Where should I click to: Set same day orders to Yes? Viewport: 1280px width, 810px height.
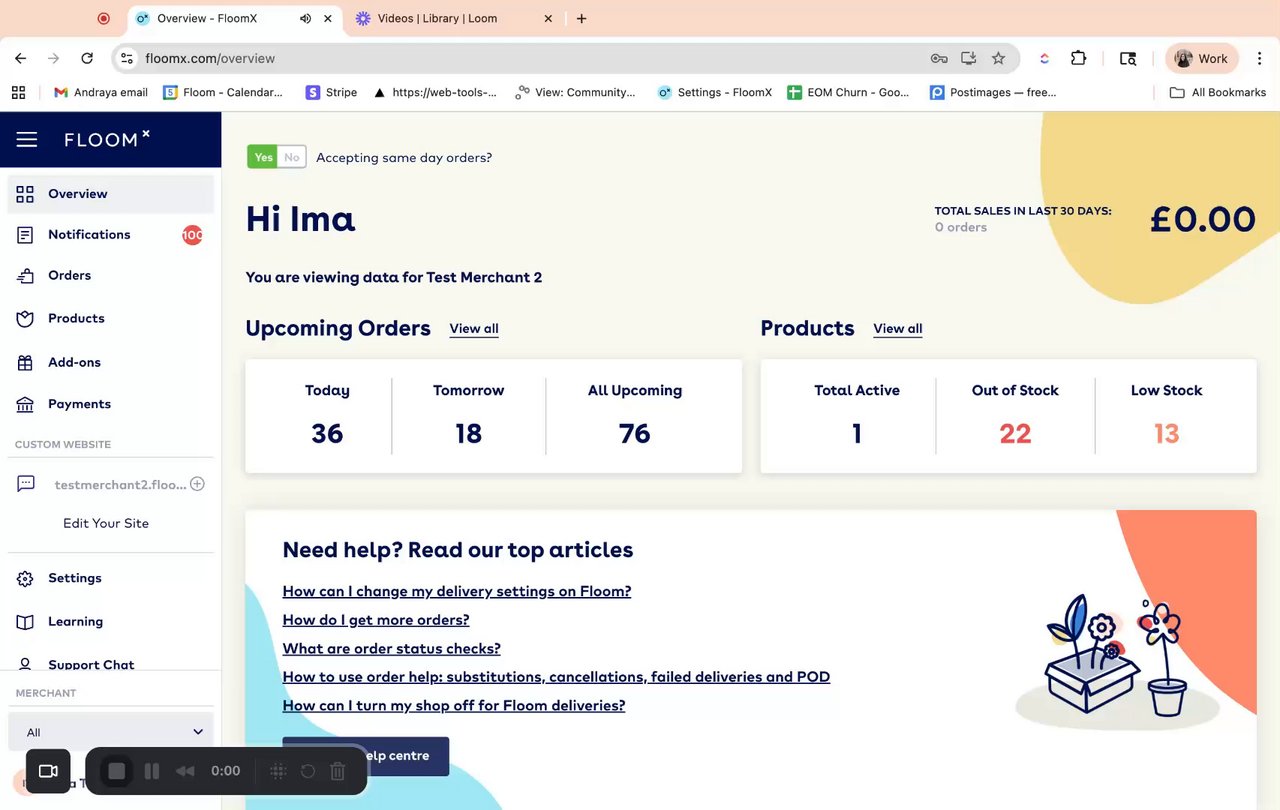[263, 157]
